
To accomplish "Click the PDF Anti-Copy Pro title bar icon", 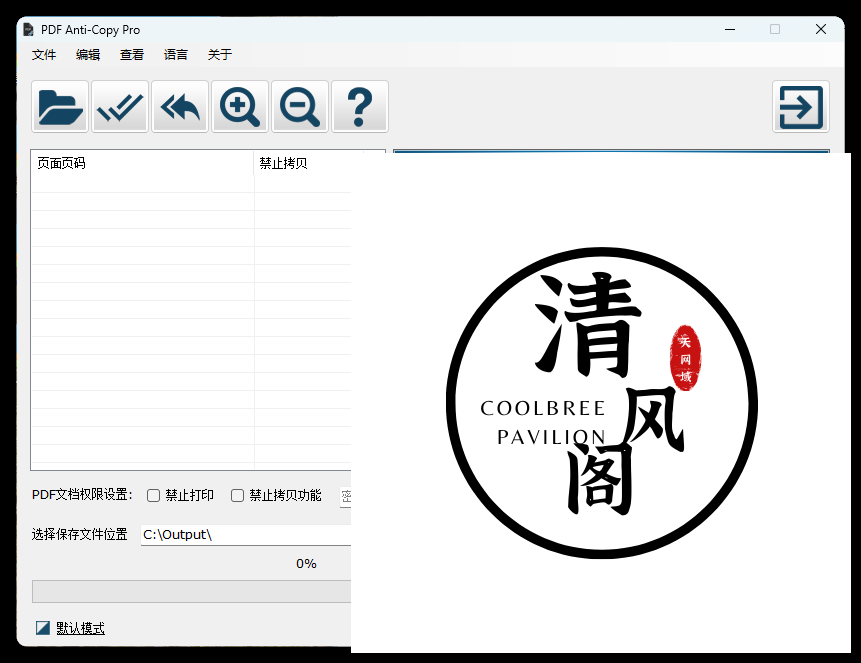I will pyautogui.click(x=29, y=30).
